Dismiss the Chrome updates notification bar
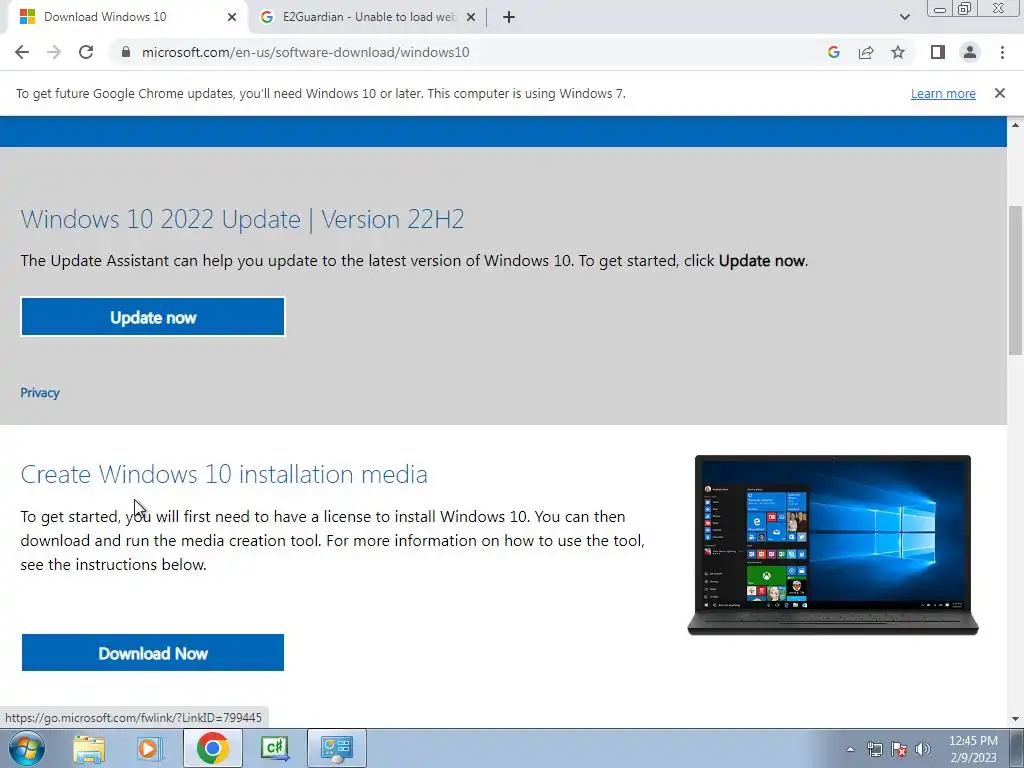 999,93
